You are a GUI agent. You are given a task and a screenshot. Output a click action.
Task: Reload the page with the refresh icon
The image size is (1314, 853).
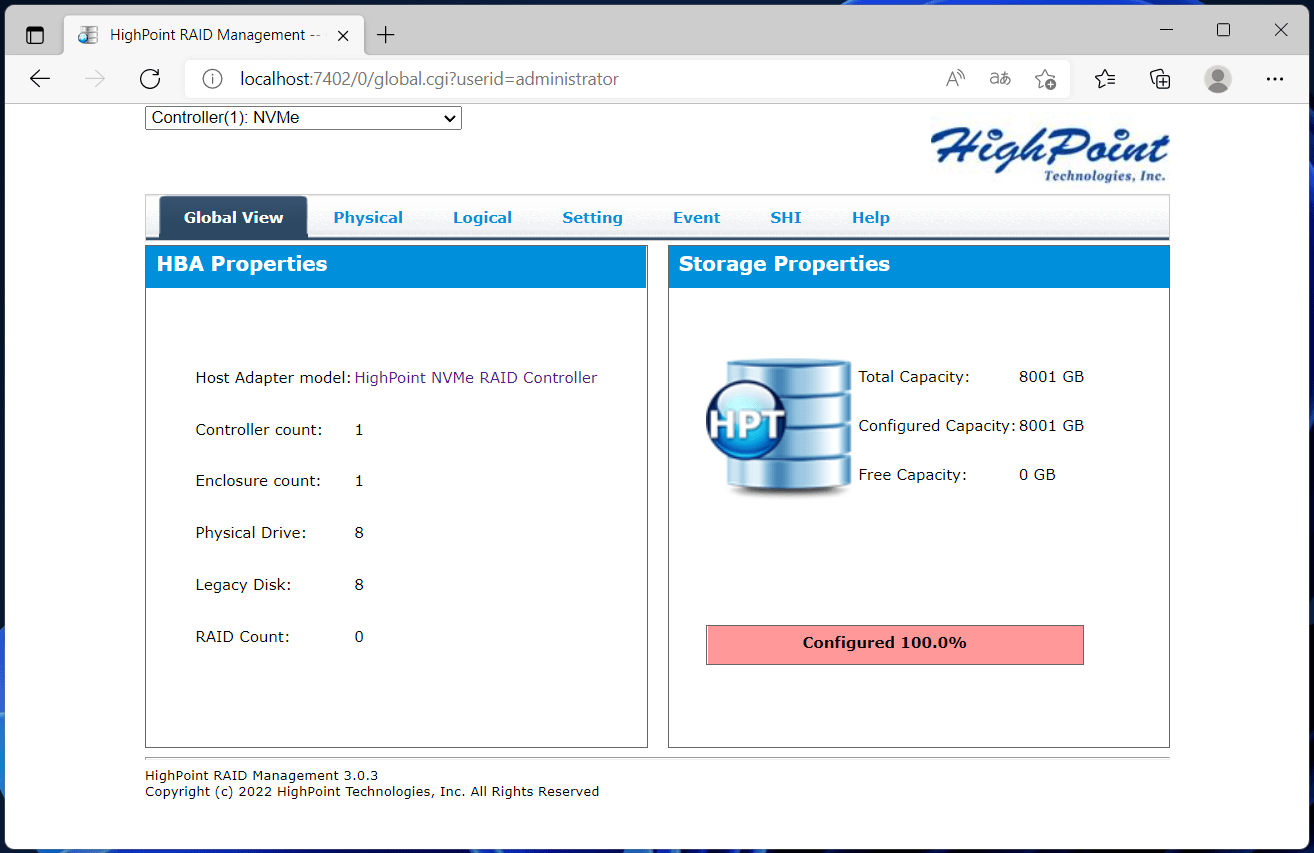pyautogui.click(x=150, y=79)
